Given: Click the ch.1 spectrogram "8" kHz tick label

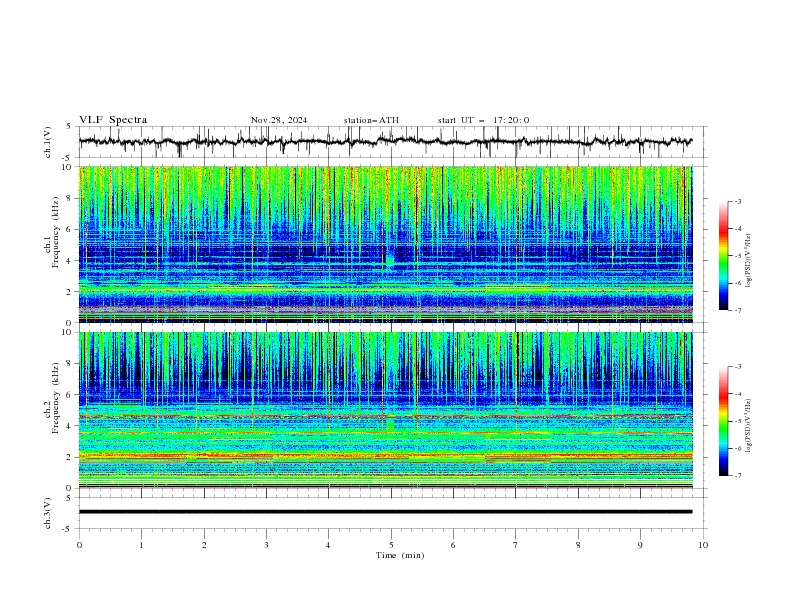Looking at the screenshot, I should [x=70, y=198].
